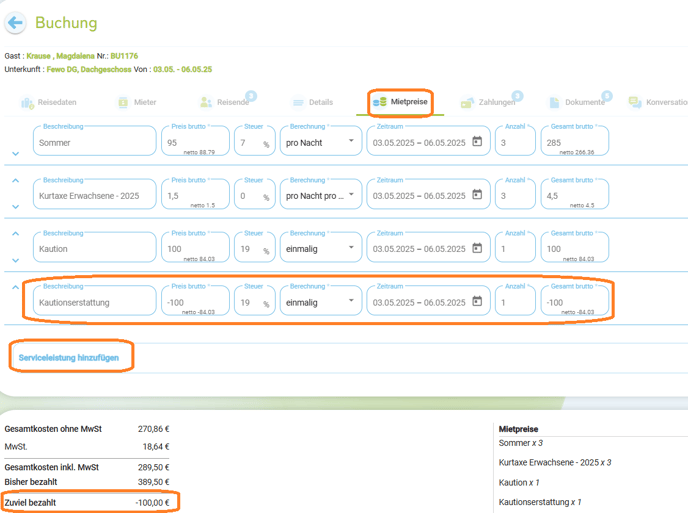Select Bisher bezahlt value 389,50 €
Viewport: 688px width, 513px height.
(154, 482)
